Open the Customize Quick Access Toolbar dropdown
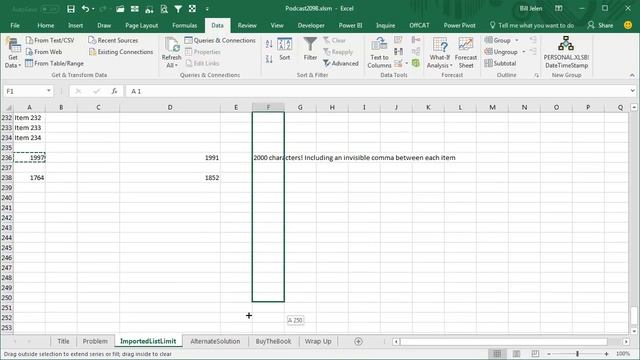This screenshot has height=360, width=640. tap(207, 9)
